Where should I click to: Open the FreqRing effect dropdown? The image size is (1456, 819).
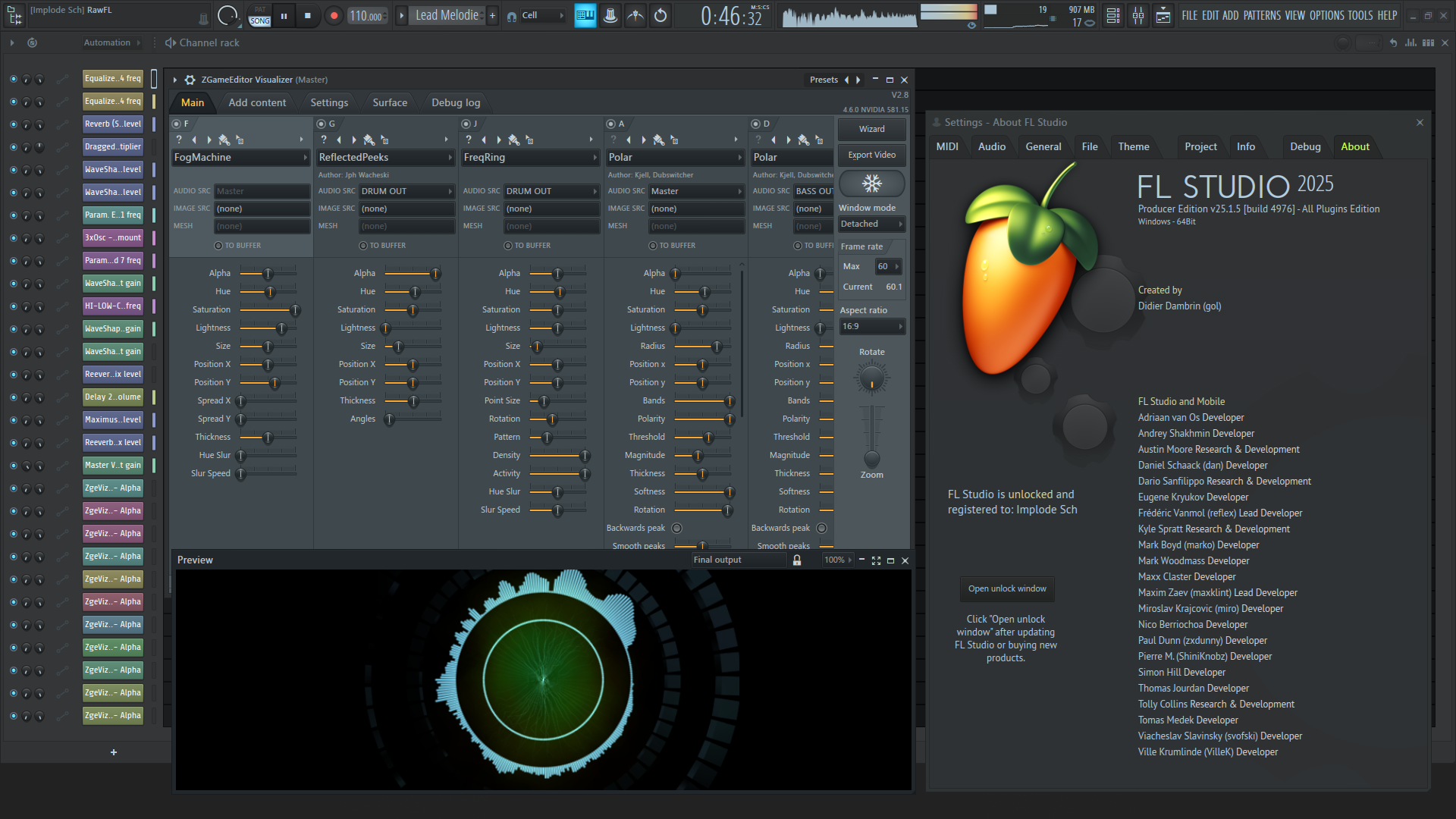[530, 158]
